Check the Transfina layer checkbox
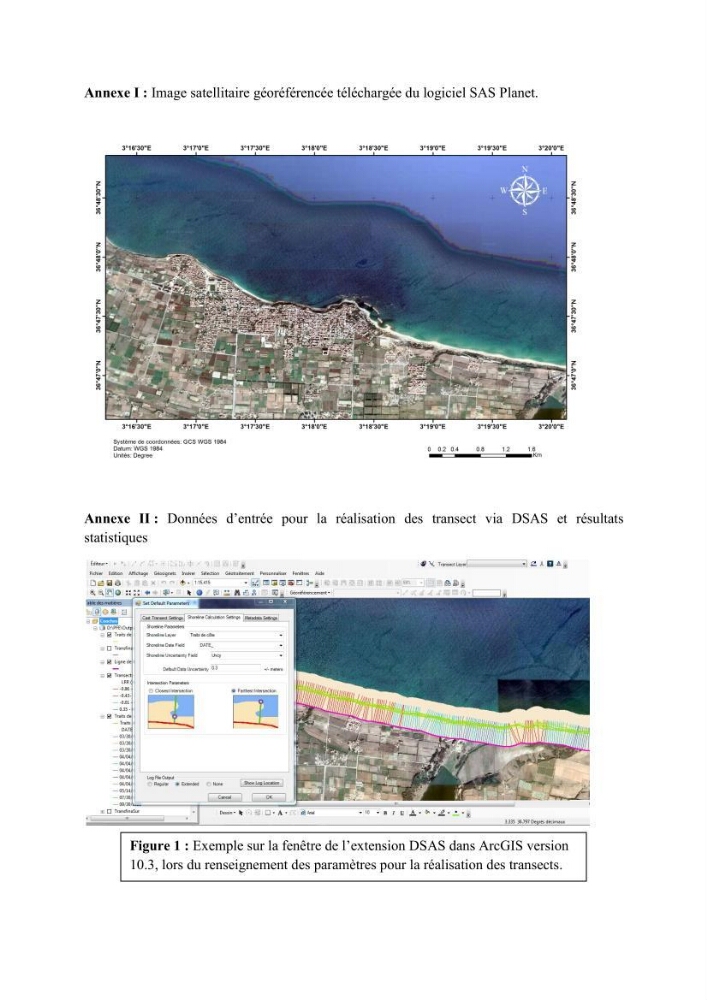The height and width of the screenshot is (1000, 707). (109, 649)
